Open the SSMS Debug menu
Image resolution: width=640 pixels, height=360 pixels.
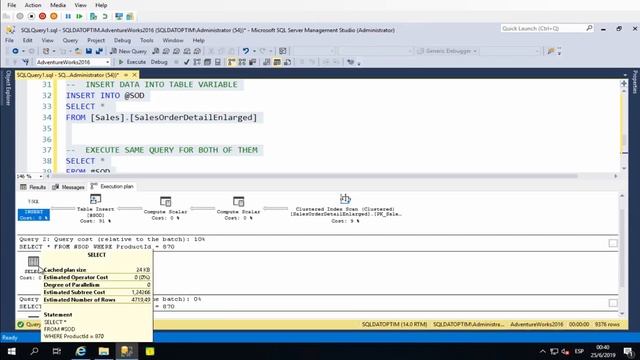point(122,40)
